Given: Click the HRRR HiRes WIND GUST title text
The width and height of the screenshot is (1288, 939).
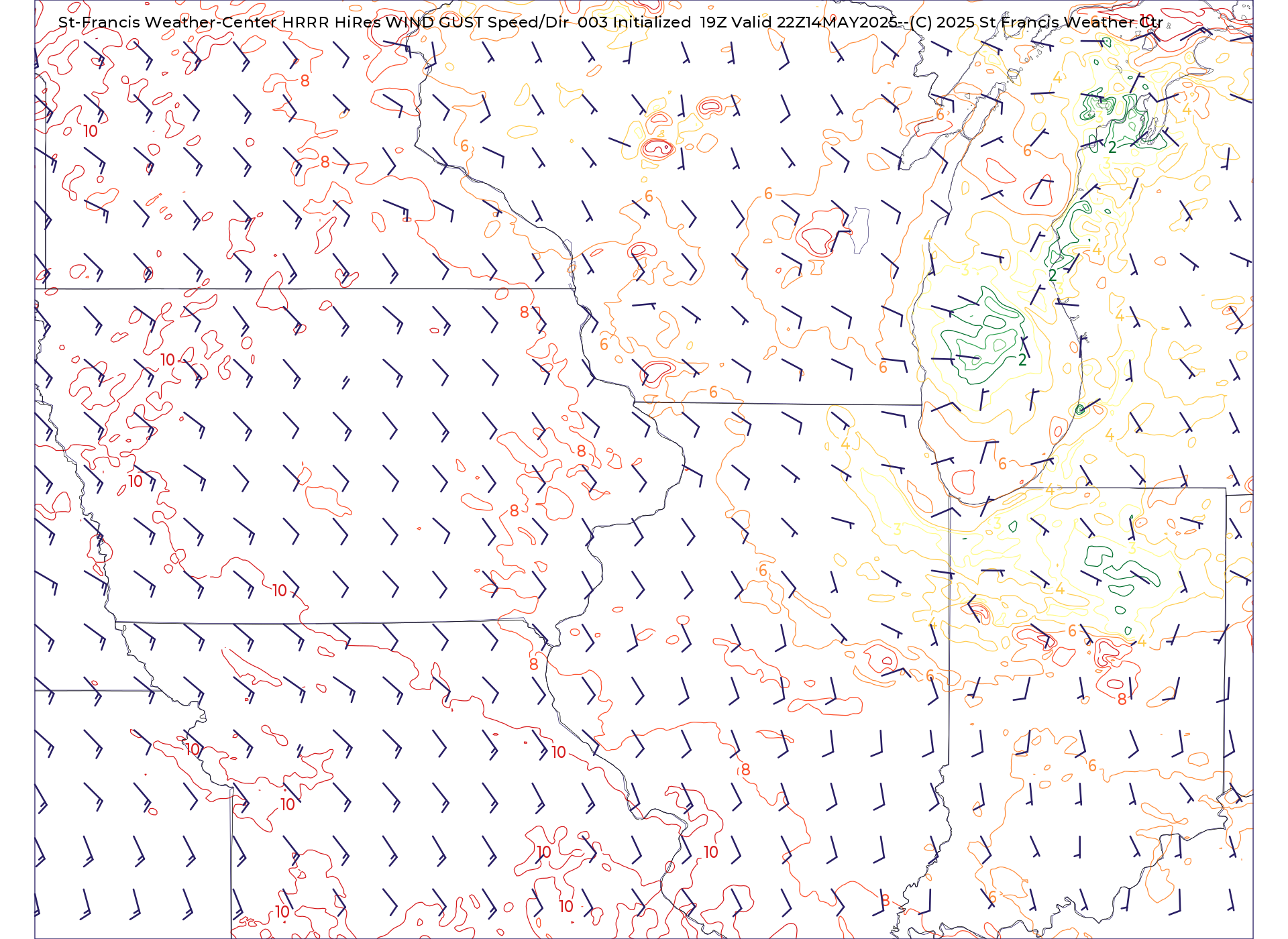Looking at the screenshot, I should click(x=382, y=22).
